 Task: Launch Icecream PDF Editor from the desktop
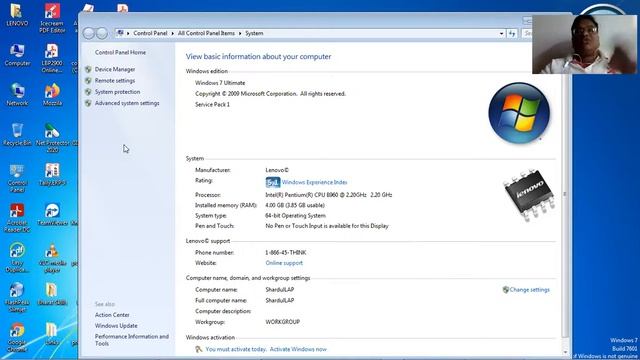click(x=52, y=18)
